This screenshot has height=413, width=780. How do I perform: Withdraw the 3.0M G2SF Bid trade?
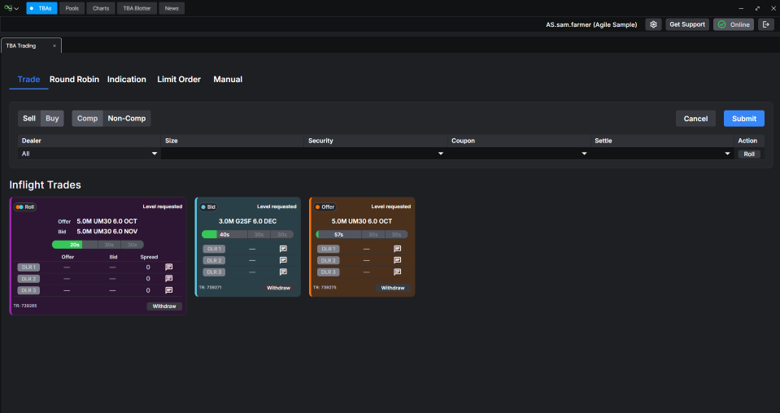pyautogui.click(x=279, y=288)
